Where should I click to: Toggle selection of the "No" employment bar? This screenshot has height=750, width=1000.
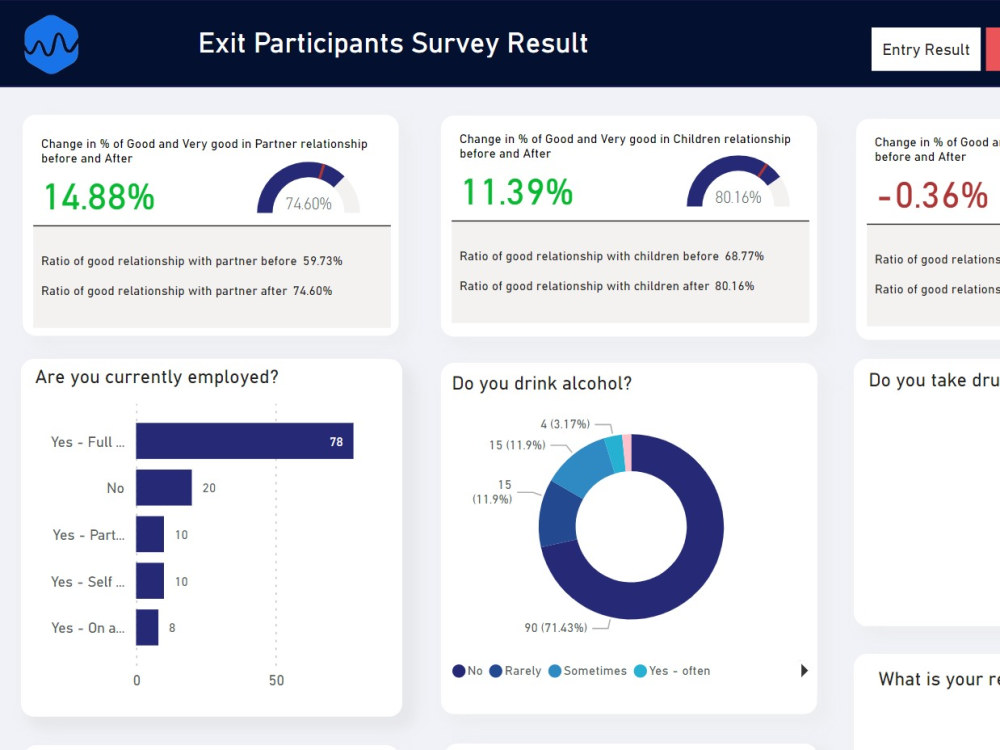point(165,488)
